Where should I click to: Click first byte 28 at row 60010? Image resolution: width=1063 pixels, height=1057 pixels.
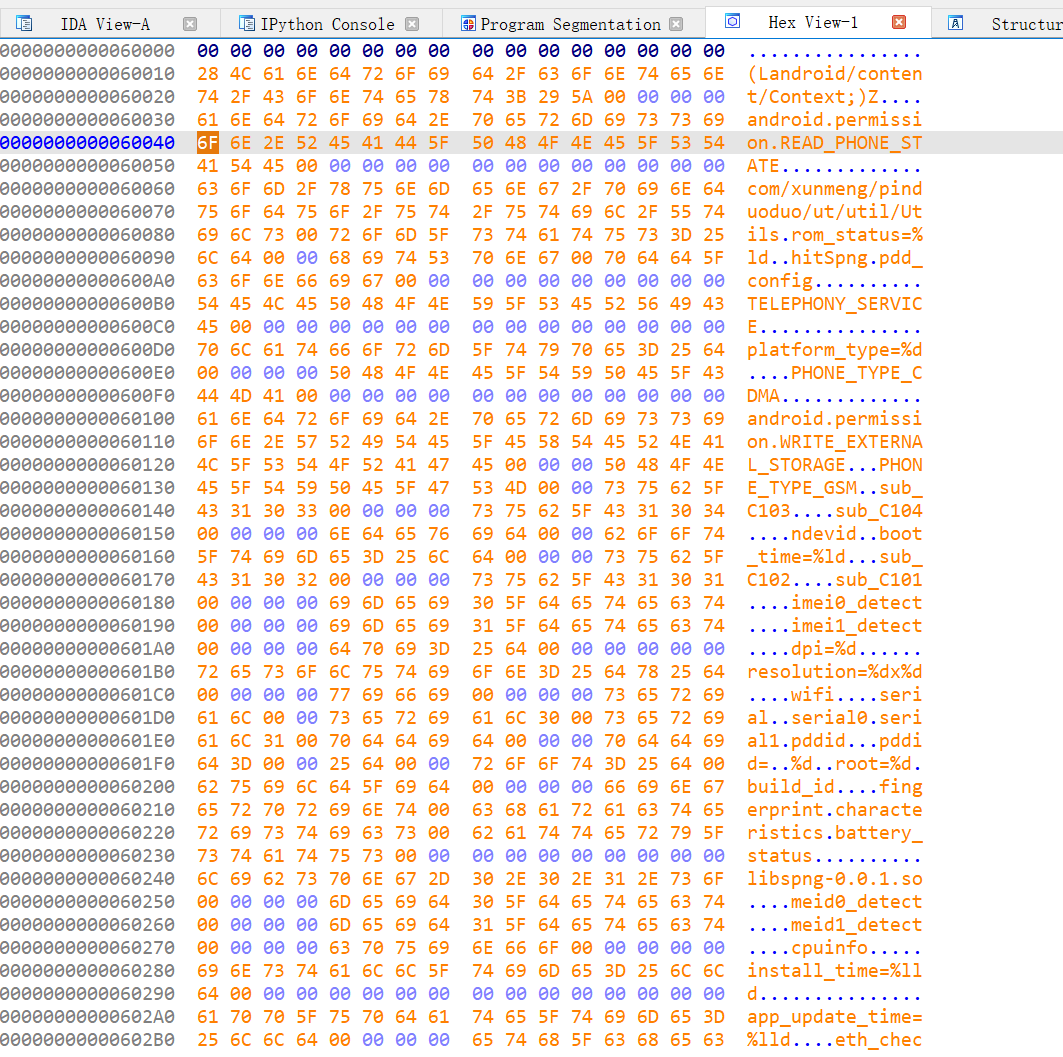pos(207,74)
